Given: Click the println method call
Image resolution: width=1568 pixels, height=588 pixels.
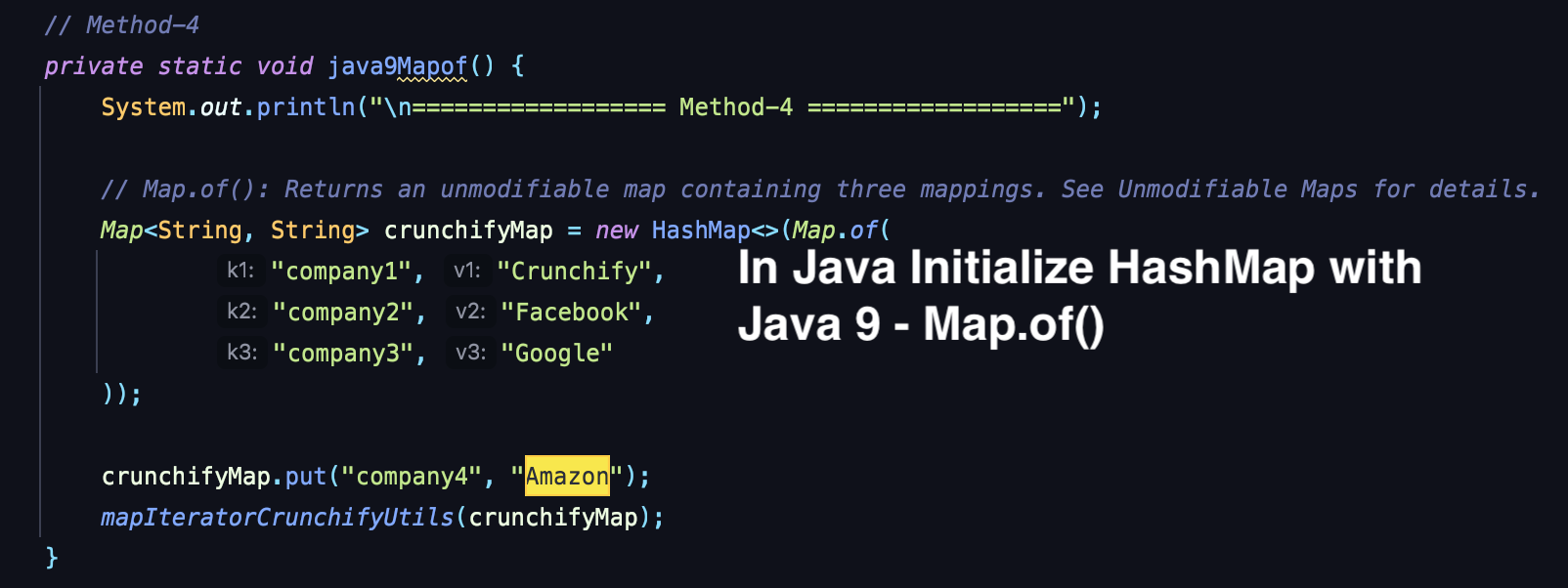Looking at the screenshot, I should point(306,107).
